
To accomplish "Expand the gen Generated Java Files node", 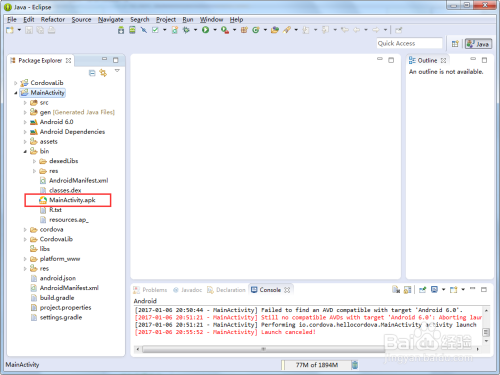I will point(25,112).
